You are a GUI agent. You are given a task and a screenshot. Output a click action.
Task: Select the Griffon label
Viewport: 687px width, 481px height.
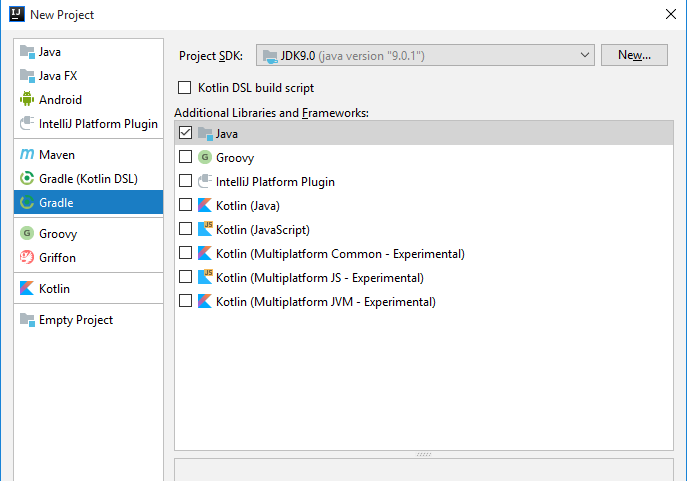coord(57,258)
